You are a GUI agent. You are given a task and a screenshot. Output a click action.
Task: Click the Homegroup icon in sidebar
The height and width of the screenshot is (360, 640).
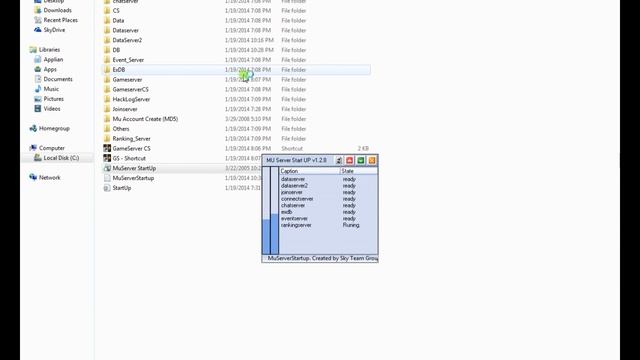click(33, 129)
